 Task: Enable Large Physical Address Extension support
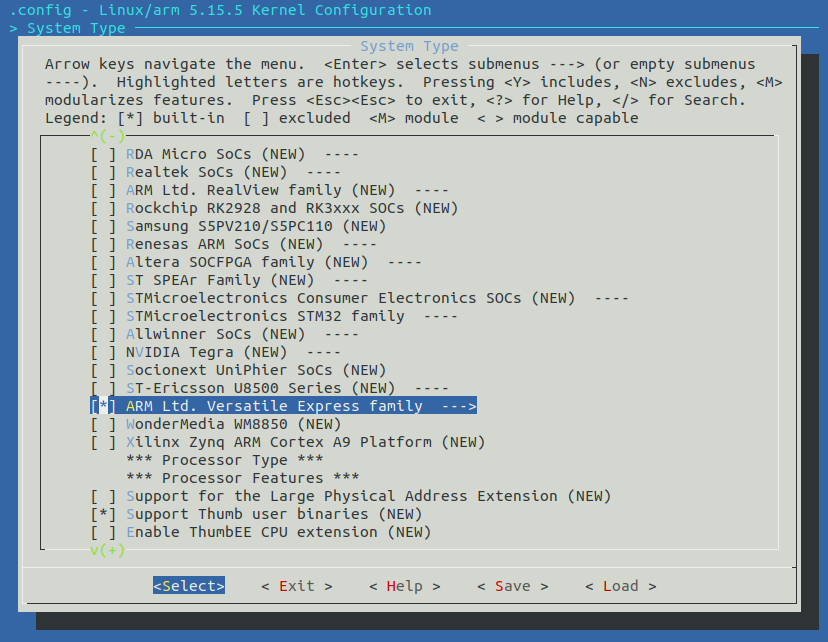click(104, 496)
